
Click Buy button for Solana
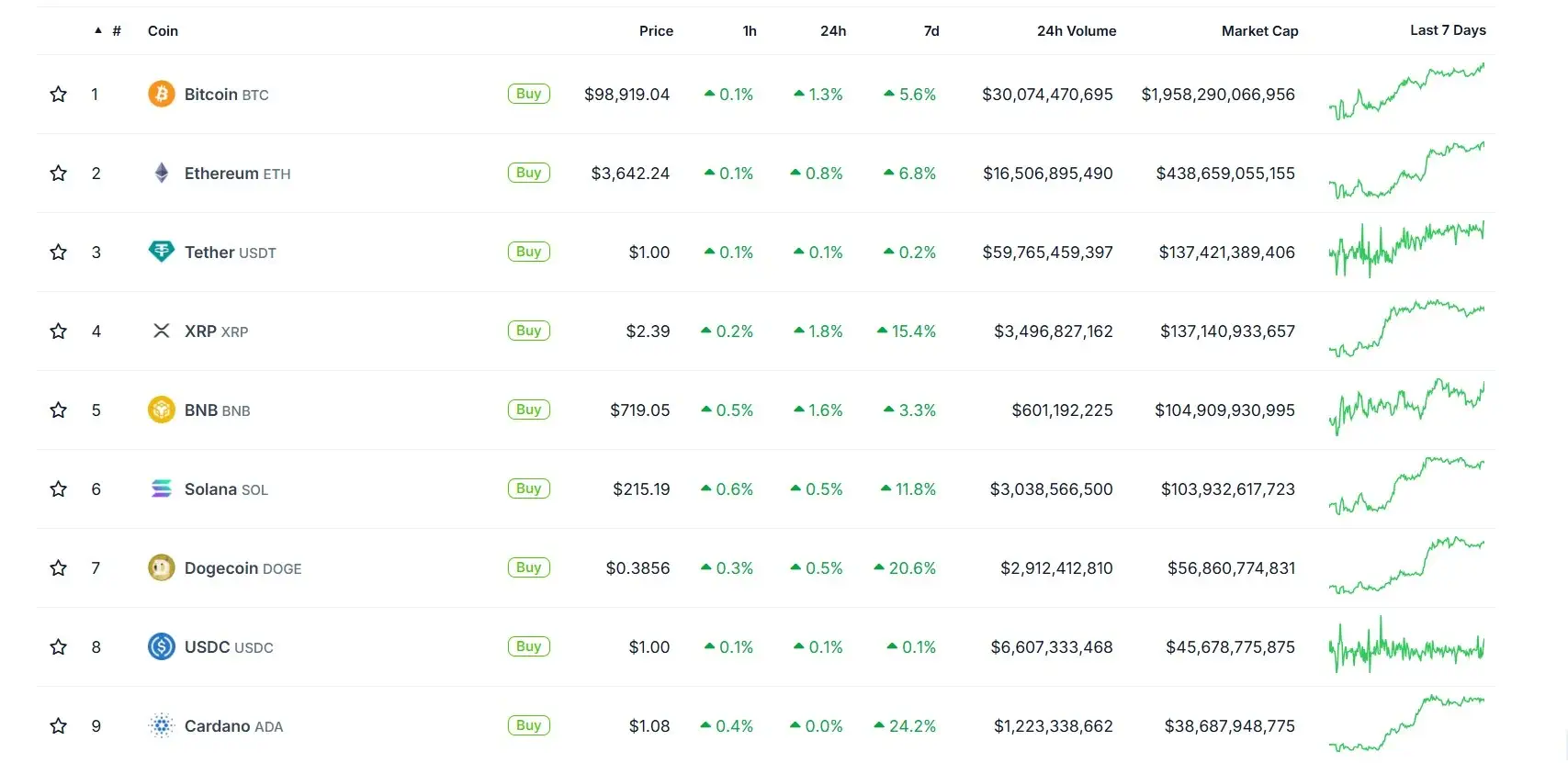(529, 488)
